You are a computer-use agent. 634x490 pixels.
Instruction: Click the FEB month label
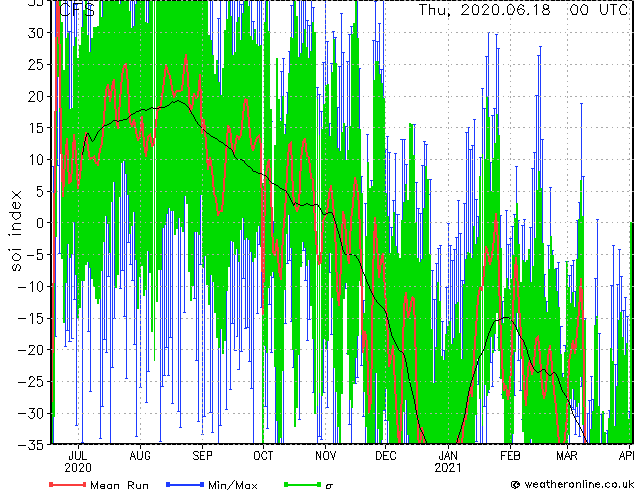coord(510,456)
